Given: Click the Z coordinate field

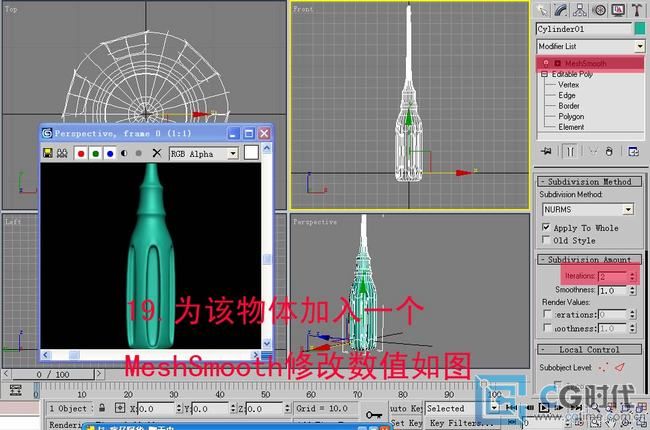Looking at the screenshot, I should click(x=265, y=408).
